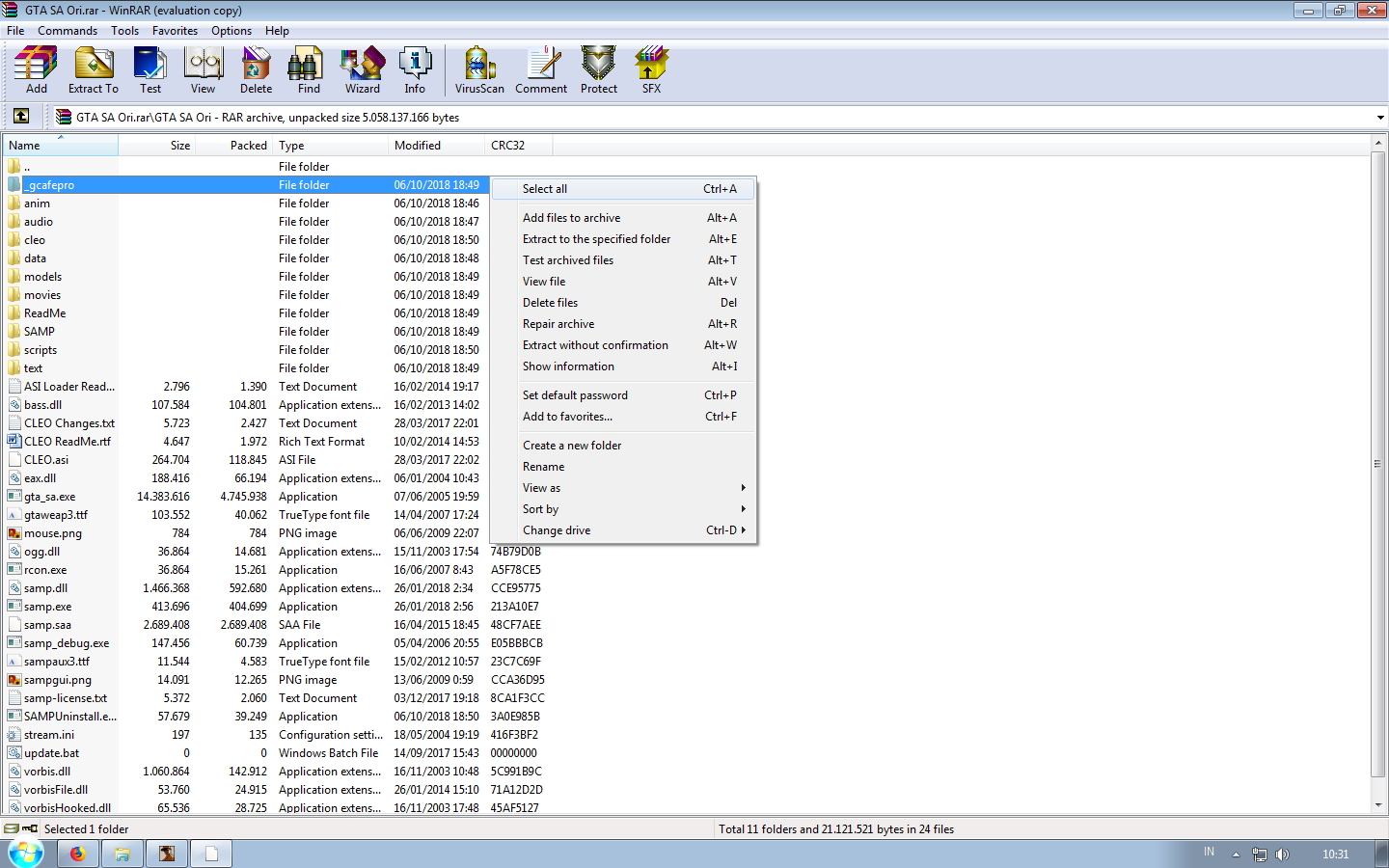Open the Comment toolbar icon
1389x868 pixels.
tap(541, 70)
